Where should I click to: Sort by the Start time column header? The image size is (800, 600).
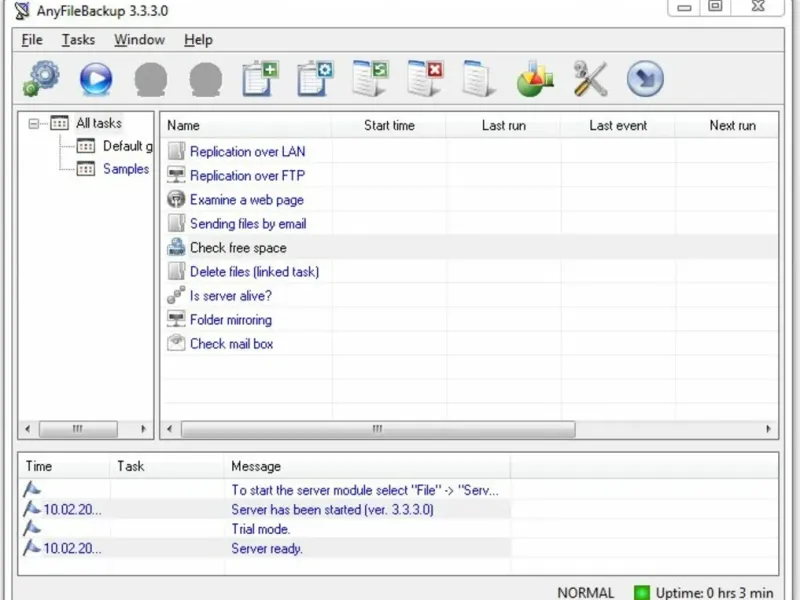[x=389, y=126]
